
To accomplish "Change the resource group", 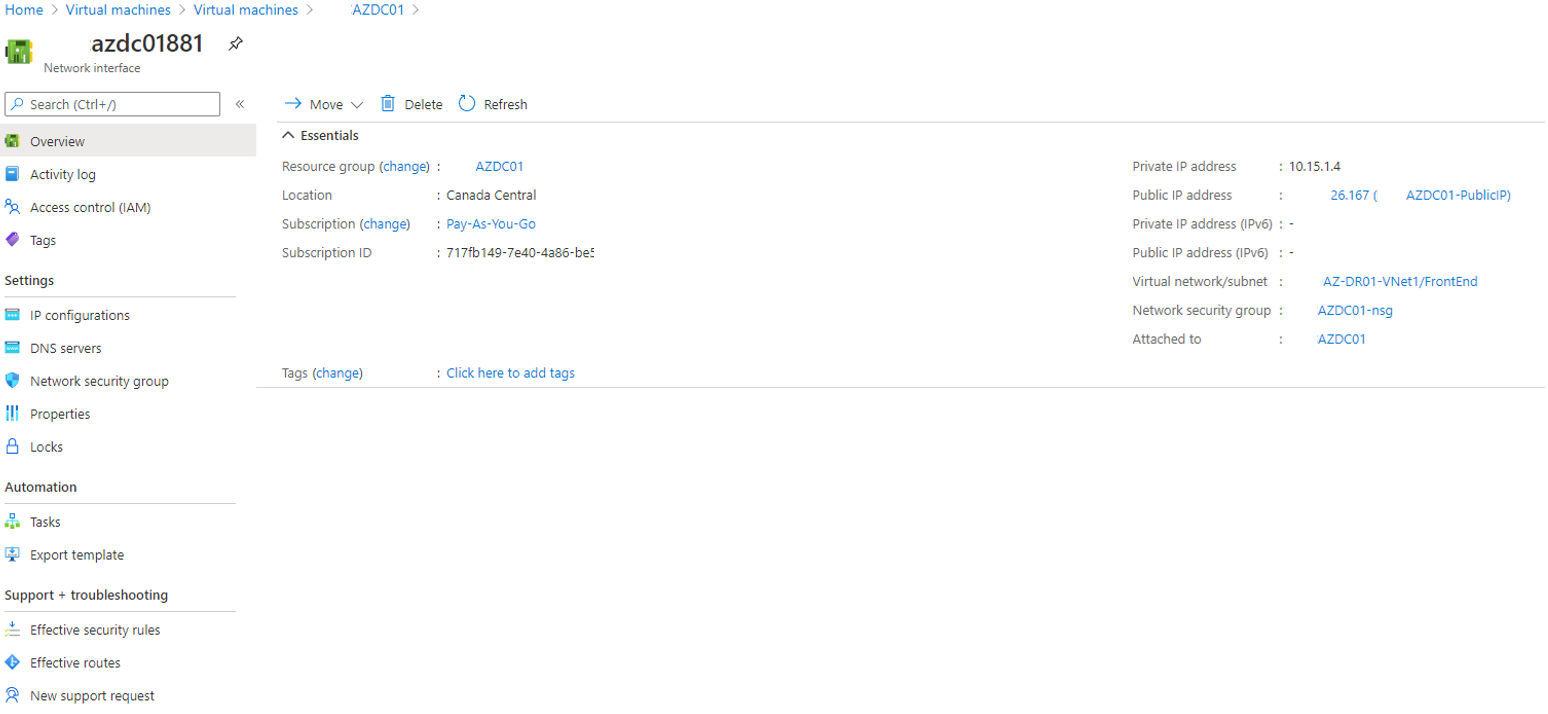I will point(406,167).
